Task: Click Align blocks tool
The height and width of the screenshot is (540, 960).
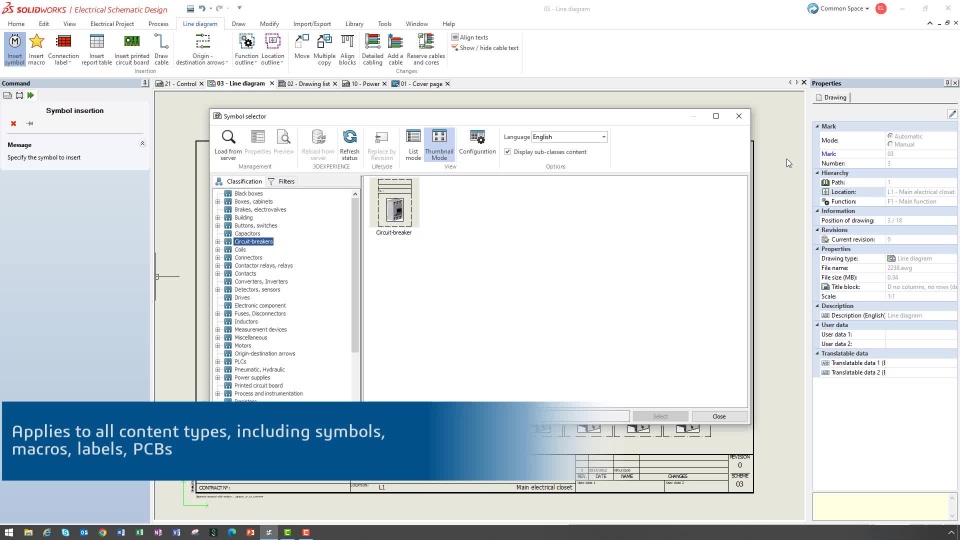Action: point(347,49)
